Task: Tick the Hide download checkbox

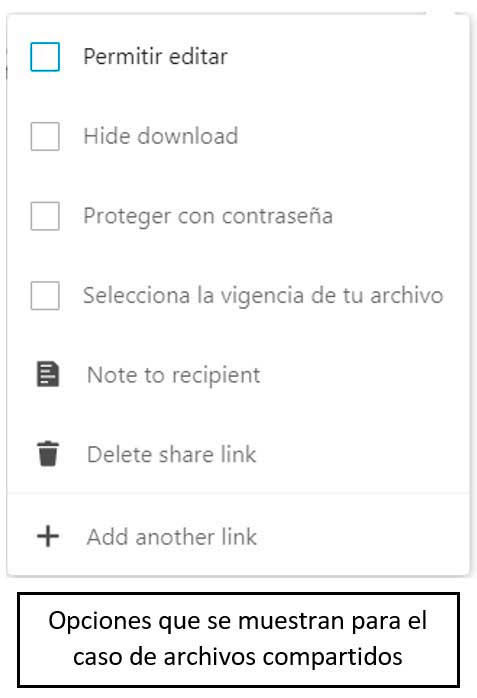Action: 45,136
